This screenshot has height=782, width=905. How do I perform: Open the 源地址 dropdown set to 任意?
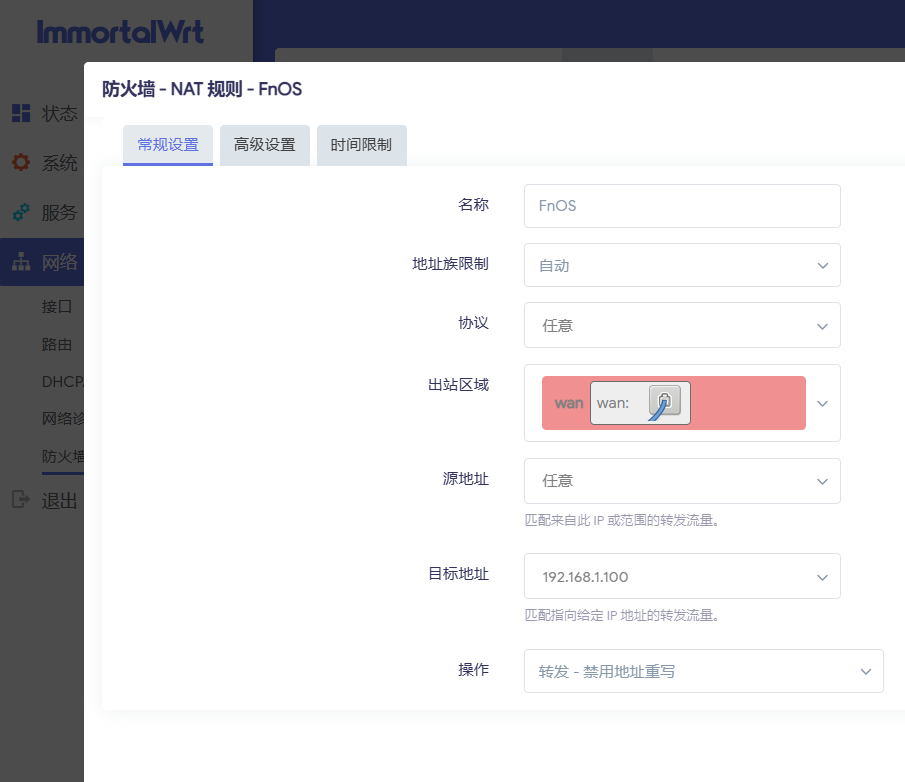tap(682, 481)
